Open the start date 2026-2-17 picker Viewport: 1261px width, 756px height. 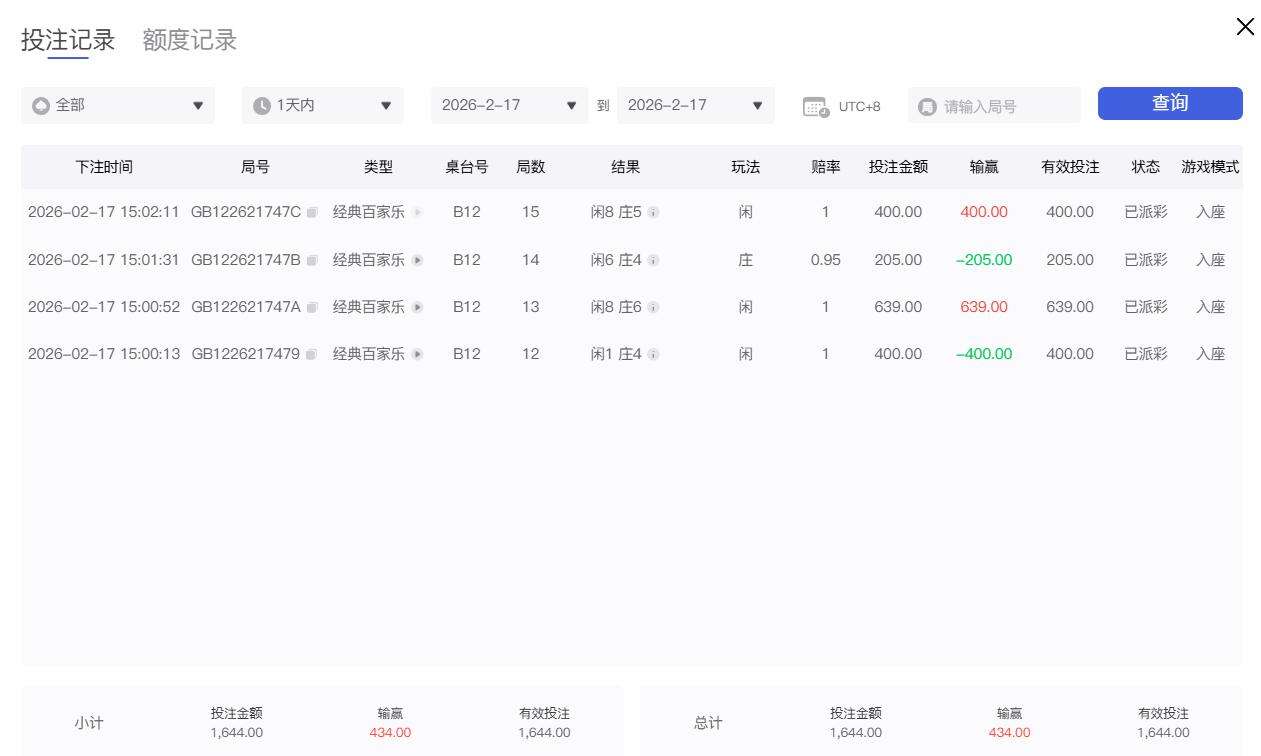click(509, 105)
